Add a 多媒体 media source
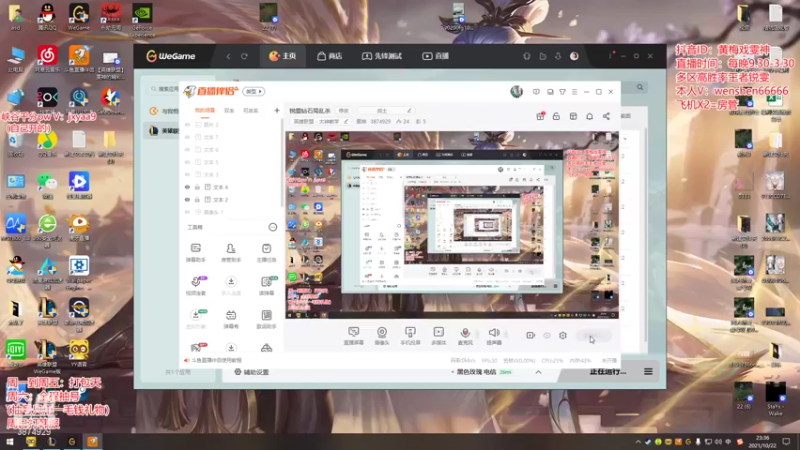The image size is (800, 450). [x=438, y=336]
